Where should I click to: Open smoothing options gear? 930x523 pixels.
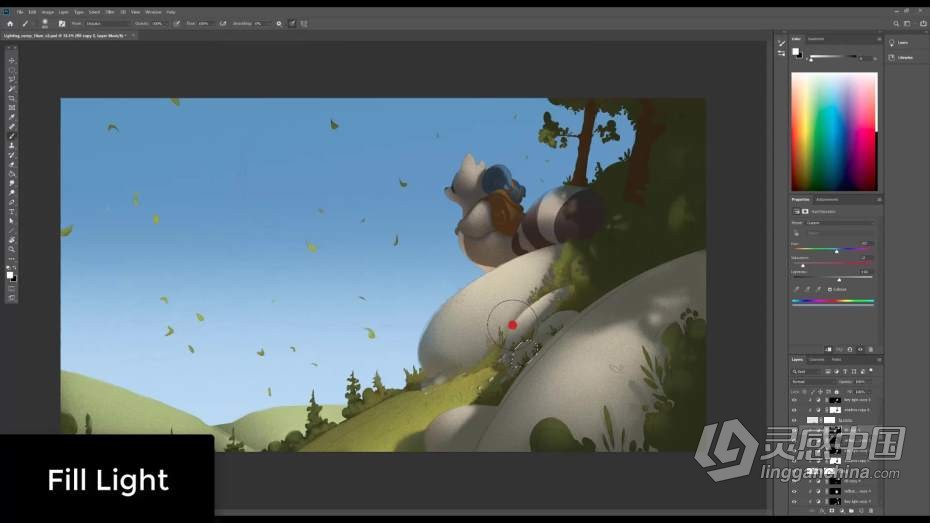tap(279, 24)
